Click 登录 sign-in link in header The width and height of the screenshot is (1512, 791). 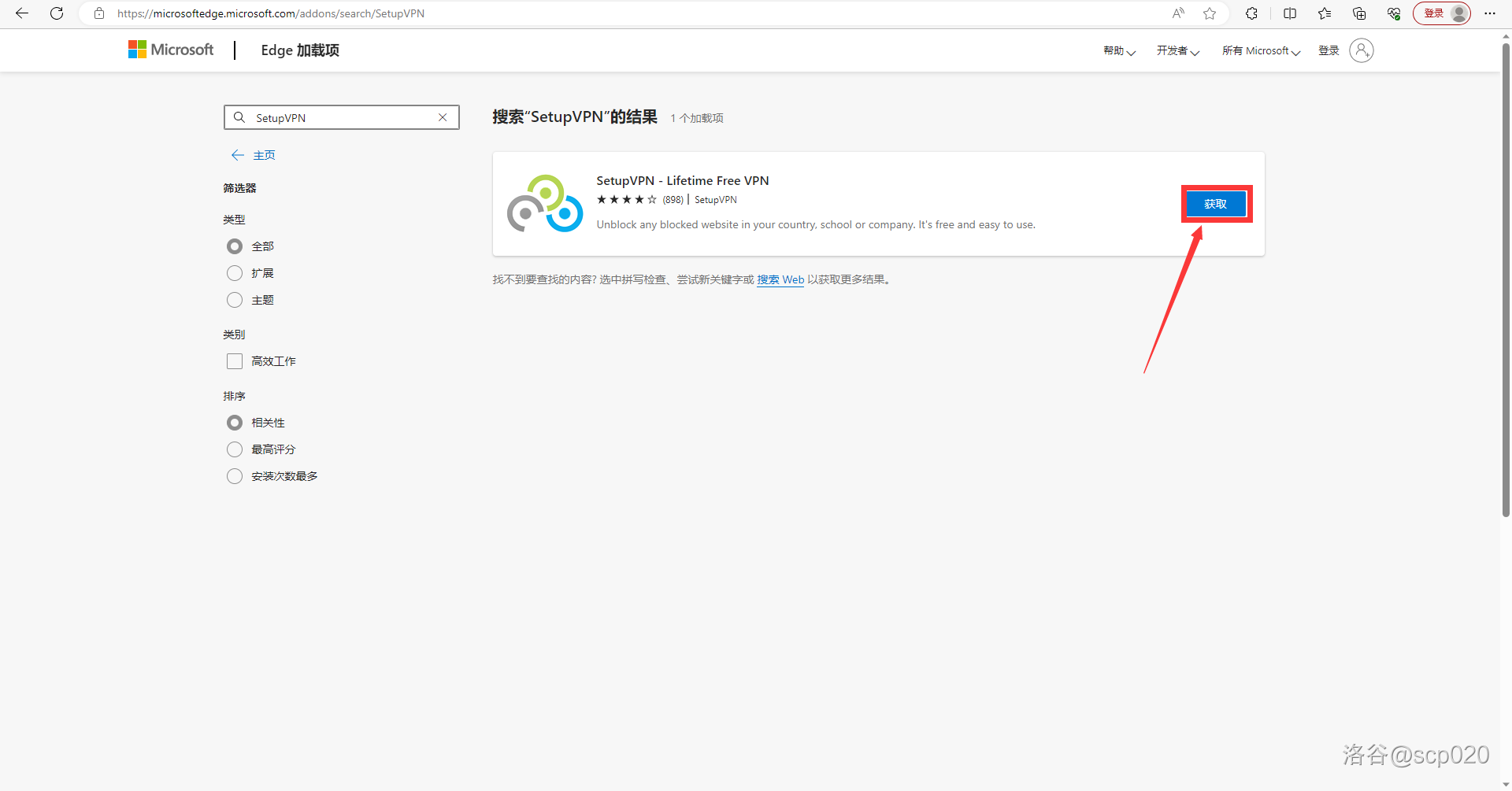pos(1329,51)
